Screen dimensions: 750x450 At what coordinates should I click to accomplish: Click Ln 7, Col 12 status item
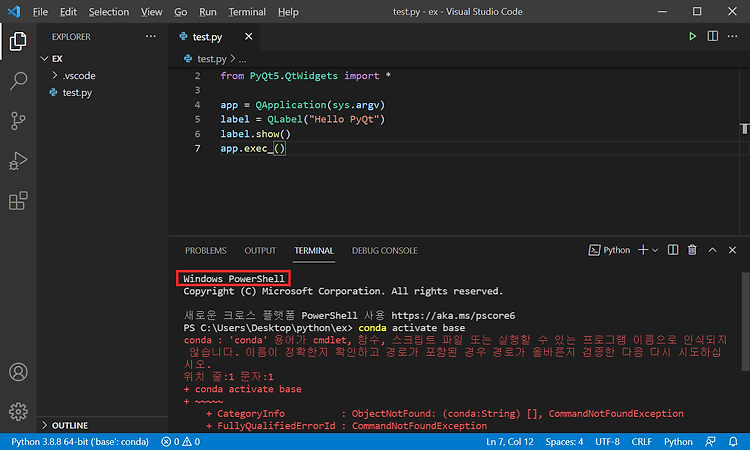pyautogui.click(x=509, y=441)
